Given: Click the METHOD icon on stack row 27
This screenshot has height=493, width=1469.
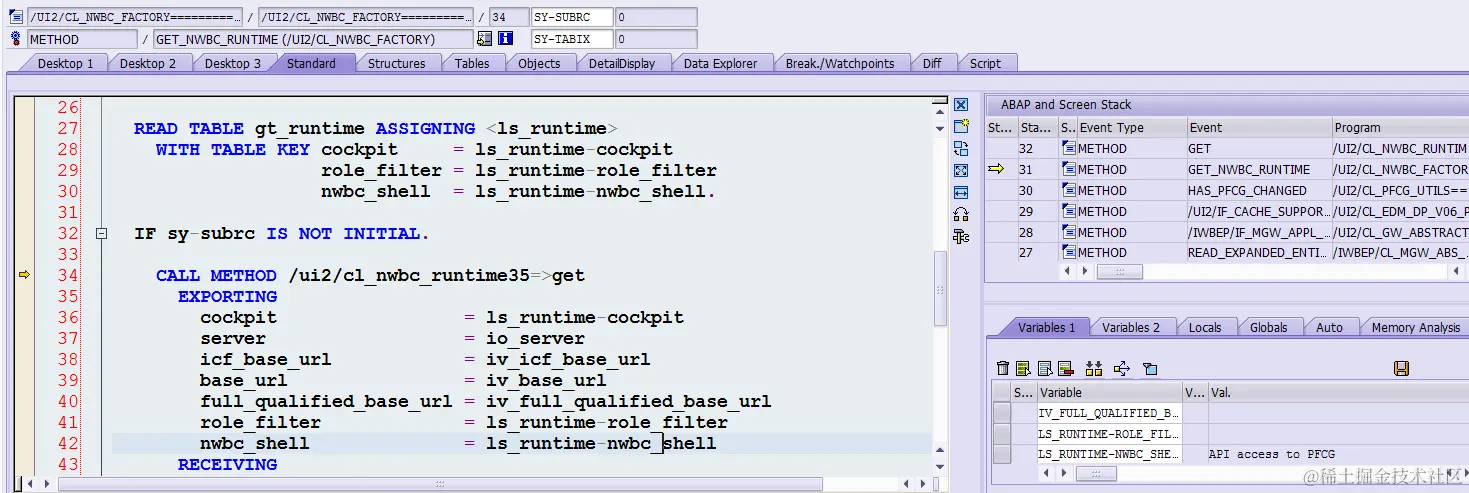Looking at the screenshot, I should pos(1068,253).
